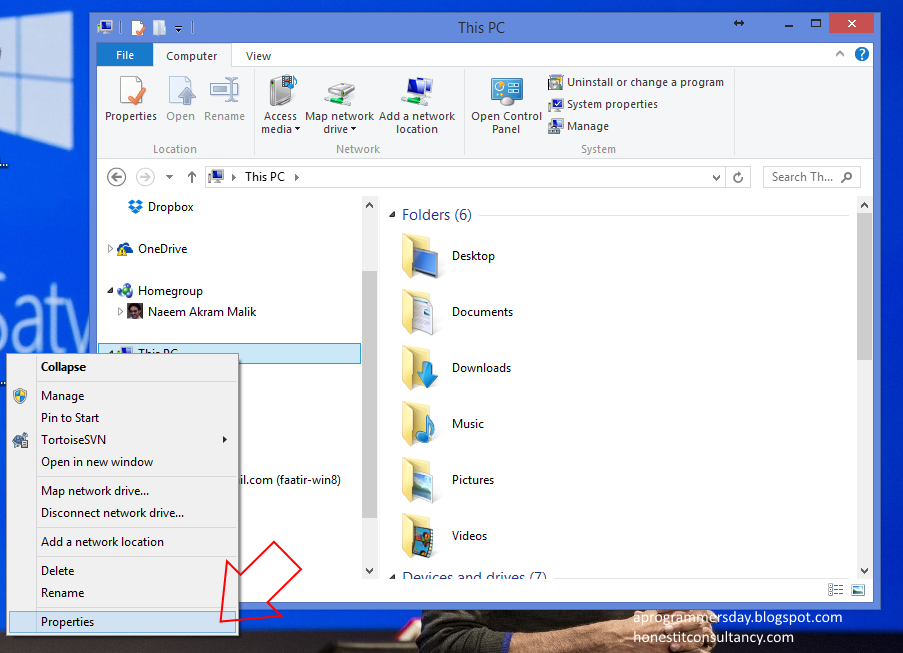The height and width of the screenshot is (653, 903).
Task: Expand the Naeem Akram Malik node
Action: coord(120,312)
